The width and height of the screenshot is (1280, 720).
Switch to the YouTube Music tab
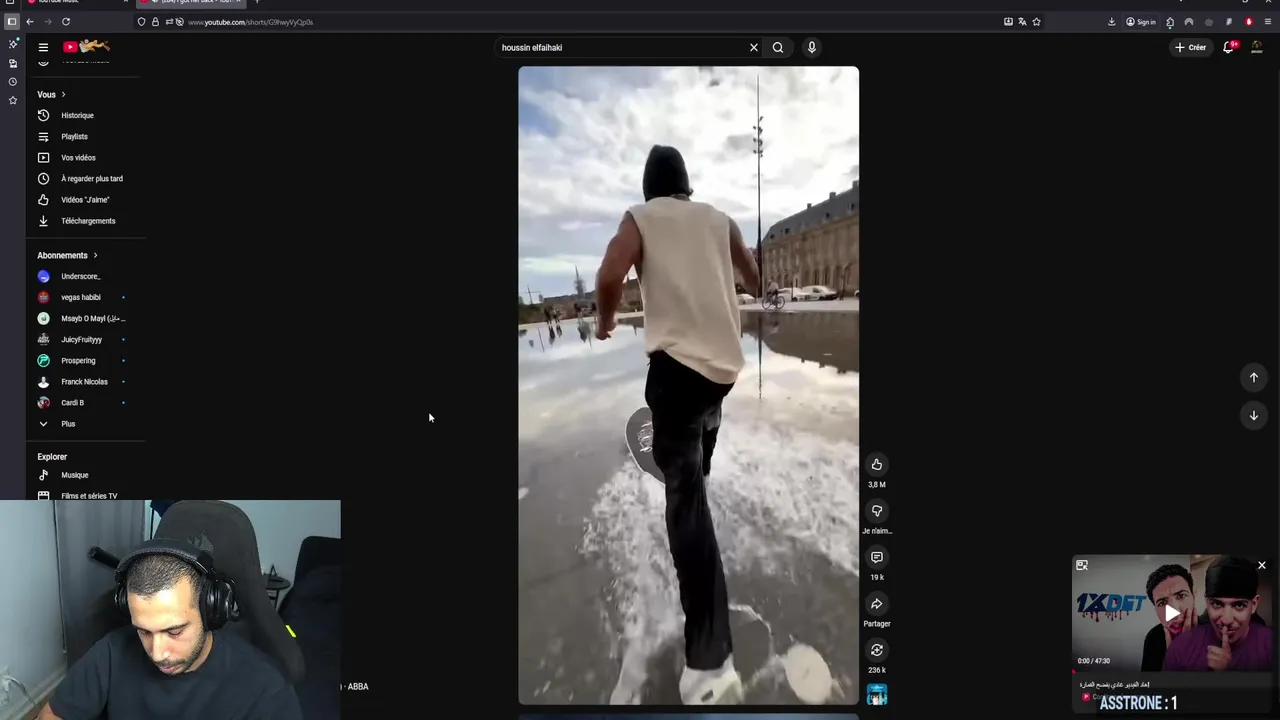75,3
